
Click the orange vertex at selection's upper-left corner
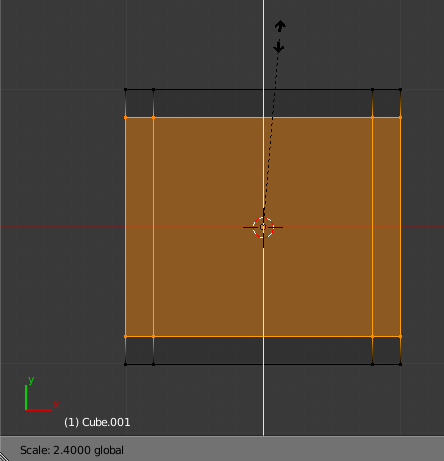(x=126, y=117)
